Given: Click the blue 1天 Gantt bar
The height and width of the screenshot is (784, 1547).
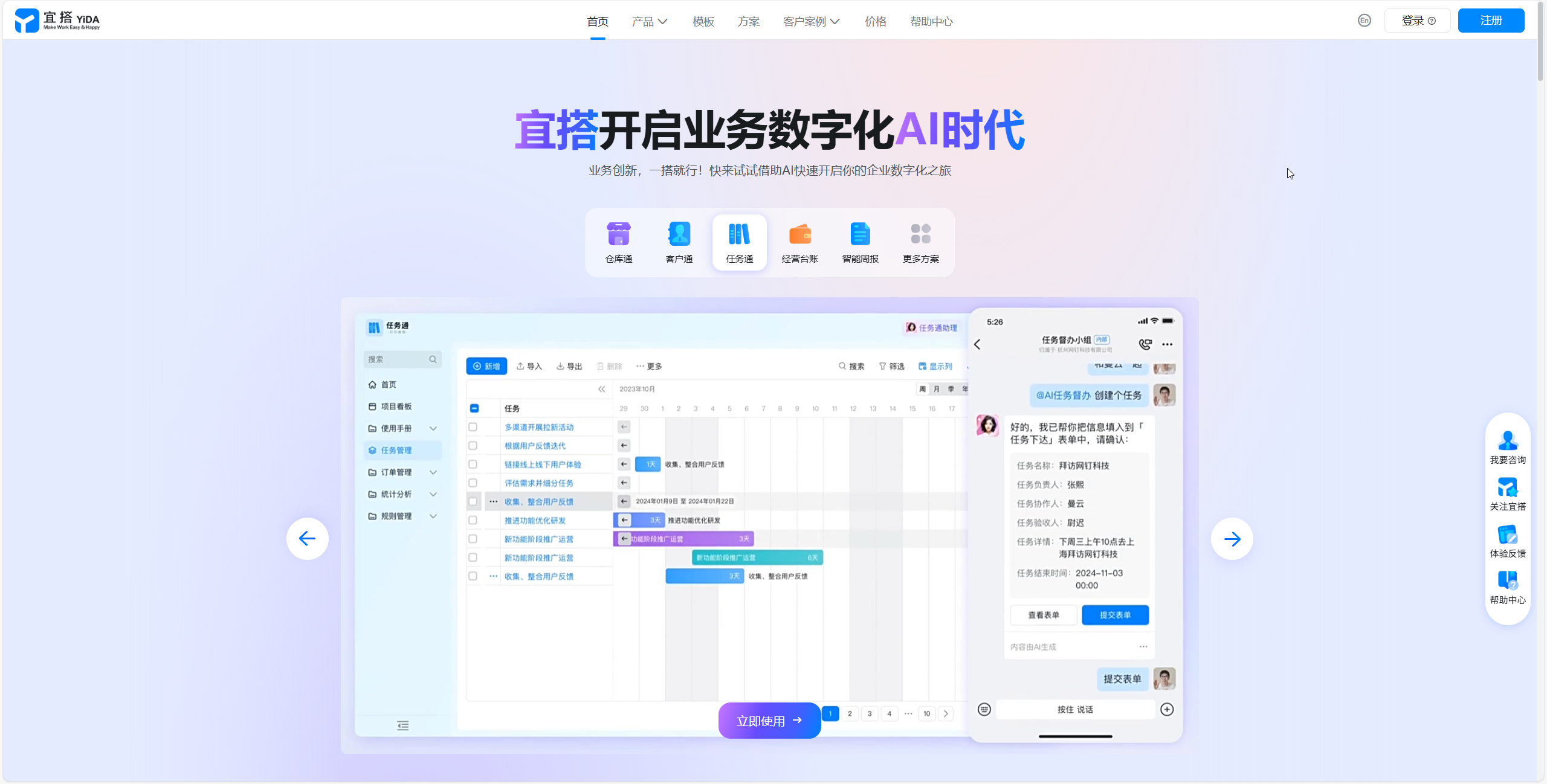Looking at the screenshot, I should (648, 464).
